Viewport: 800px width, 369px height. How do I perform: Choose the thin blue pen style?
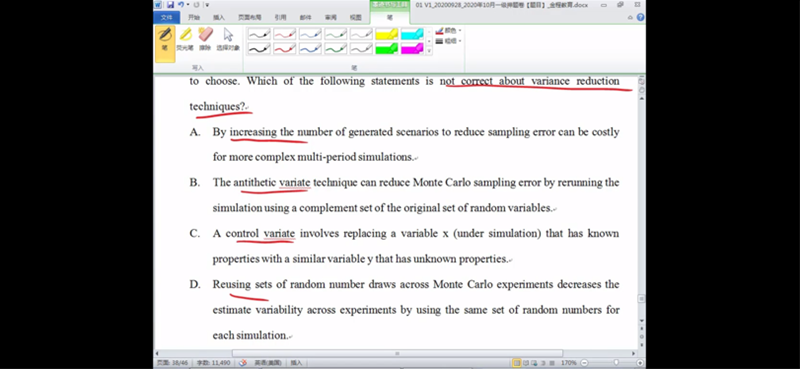(x=310, y=34)
